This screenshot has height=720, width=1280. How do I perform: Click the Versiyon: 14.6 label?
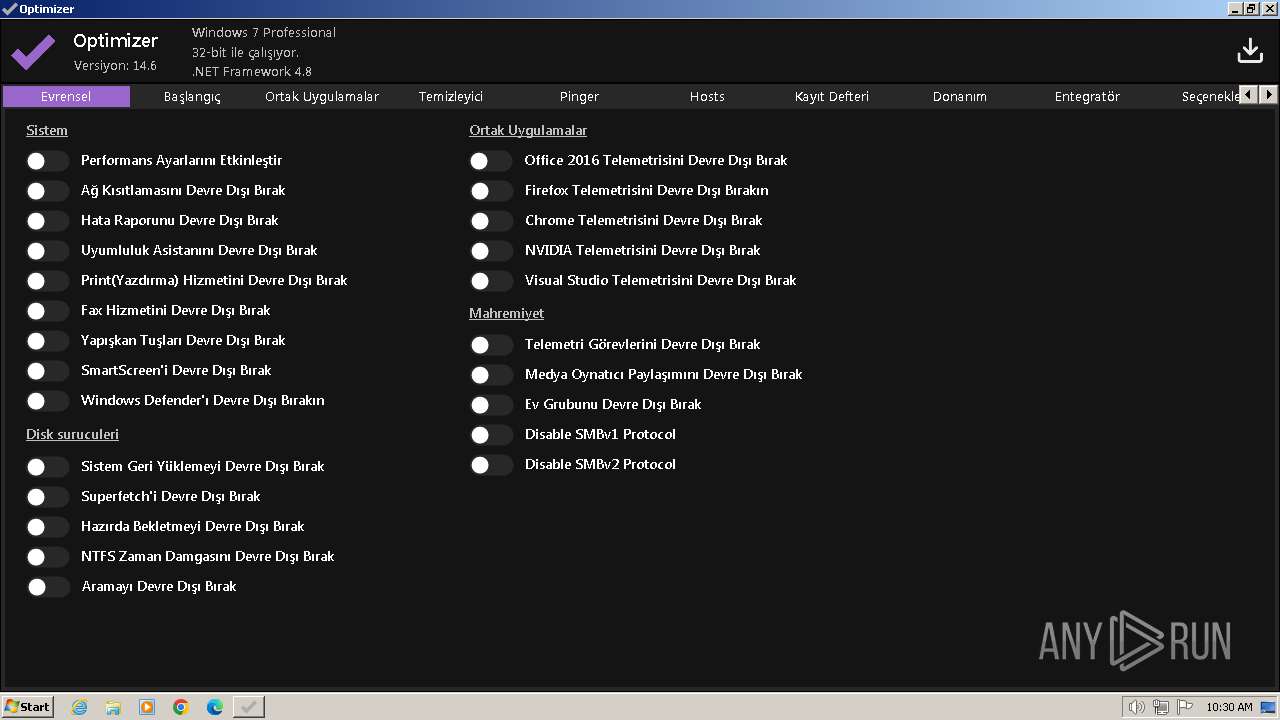(x=115, y=66)
